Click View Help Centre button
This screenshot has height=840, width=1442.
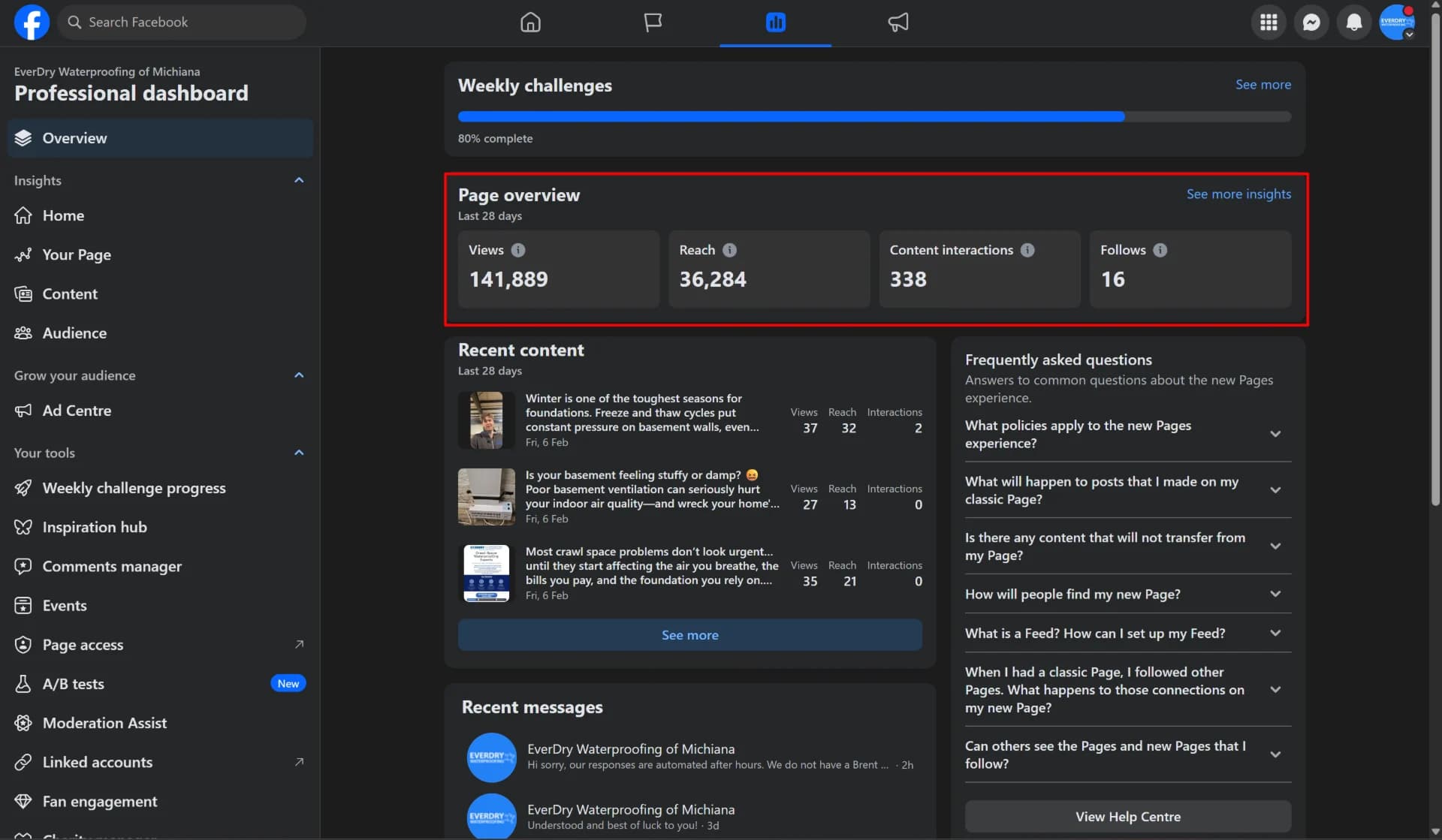point(1127,816)
